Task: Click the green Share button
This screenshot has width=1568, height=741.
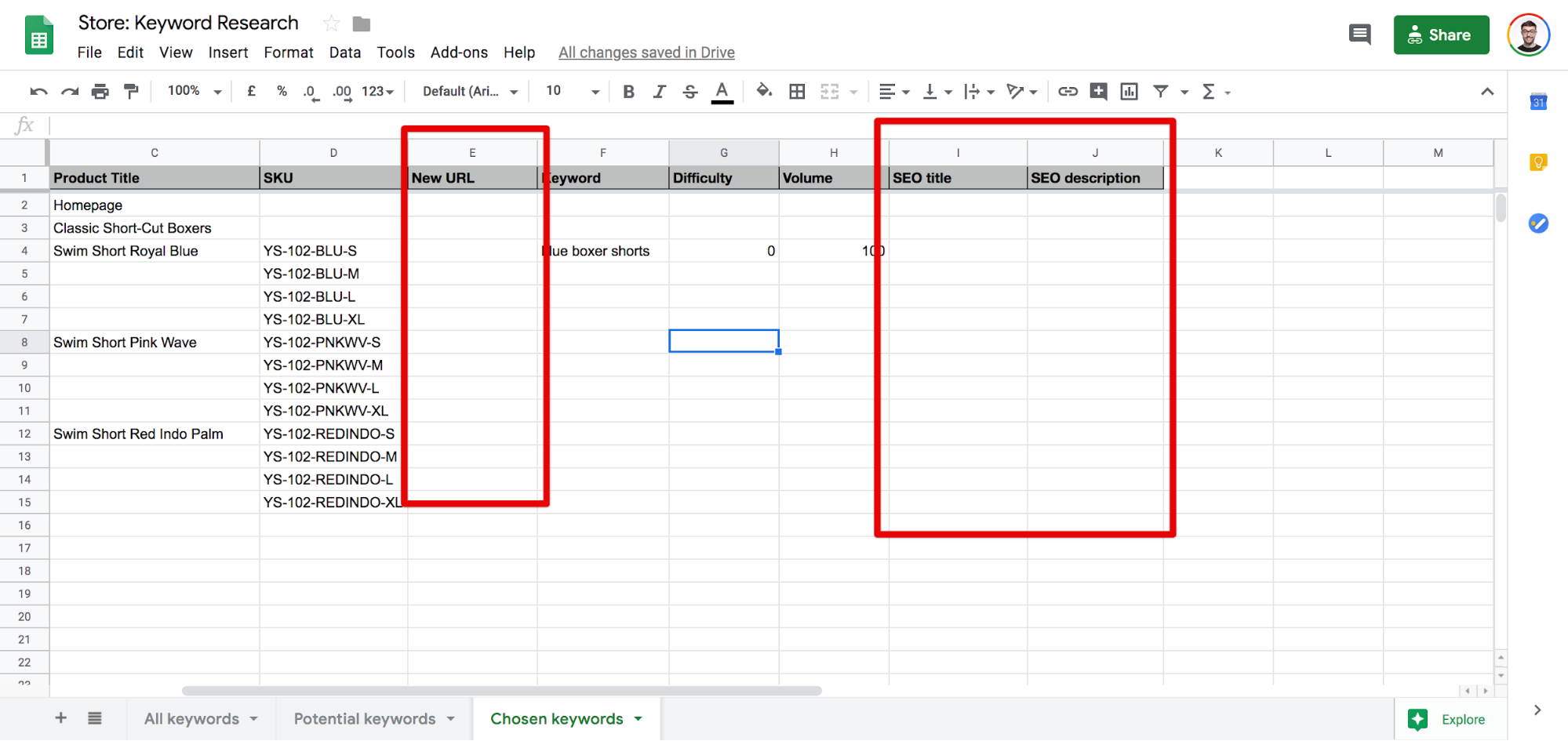Action: point(1441,35)
